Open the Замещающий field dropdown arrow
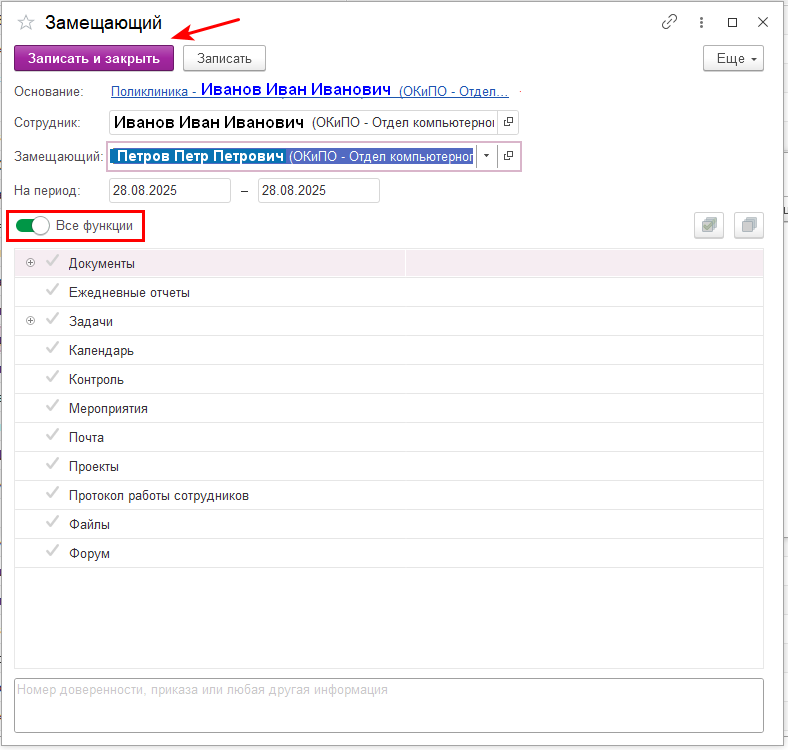788x750 pixels. [x=486, y=156]
